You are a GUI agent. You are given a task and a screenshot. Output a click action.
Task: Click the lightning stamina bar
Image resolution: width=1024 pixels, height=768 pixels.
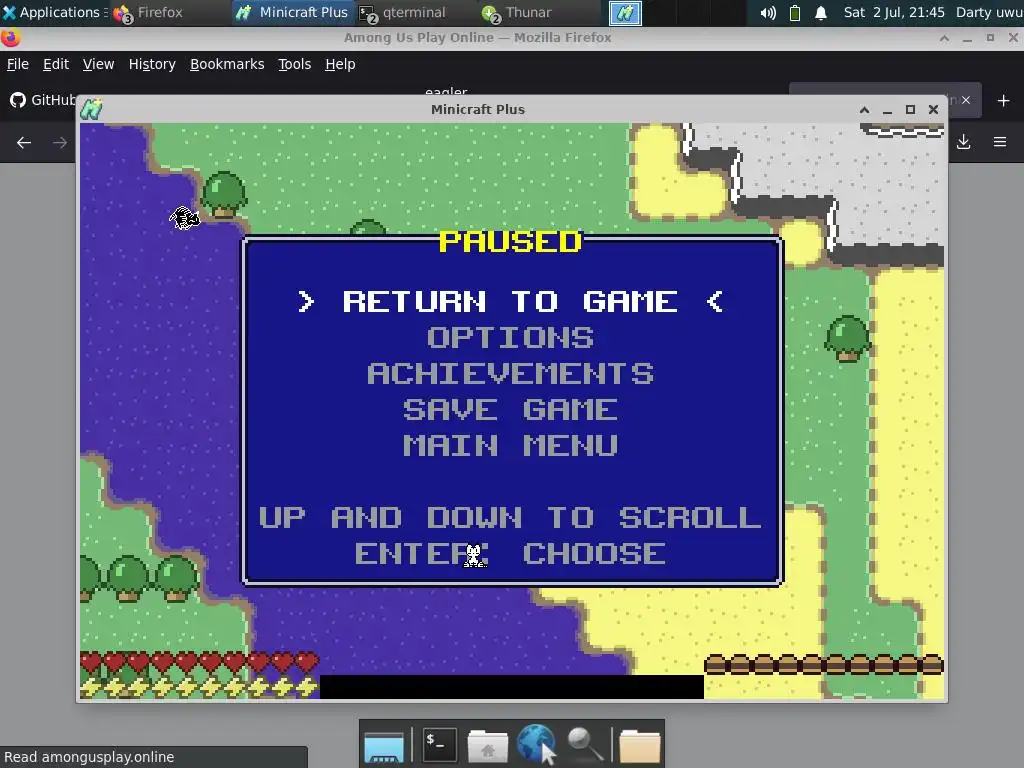(x=199, y=686)
